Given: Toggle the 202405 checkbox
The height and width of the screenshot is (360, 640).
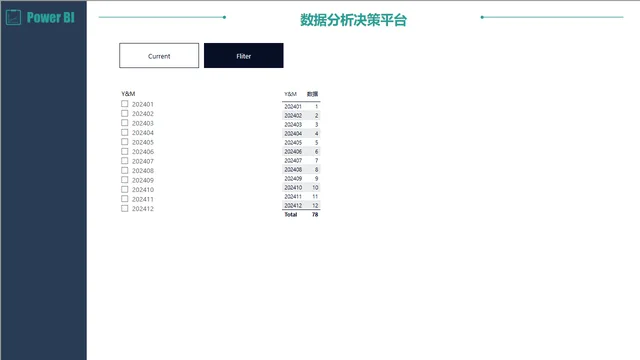Looking at the screenshot, I should pyautogui.click(x=124, y=142).
